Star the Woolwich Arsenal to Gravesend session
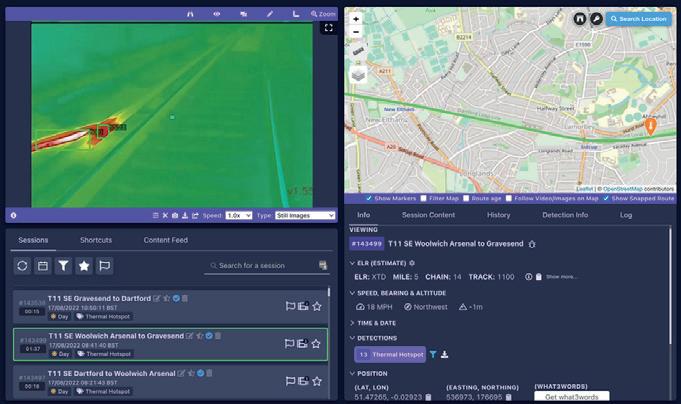Screen dimensions: 681x404 point(316,344)
